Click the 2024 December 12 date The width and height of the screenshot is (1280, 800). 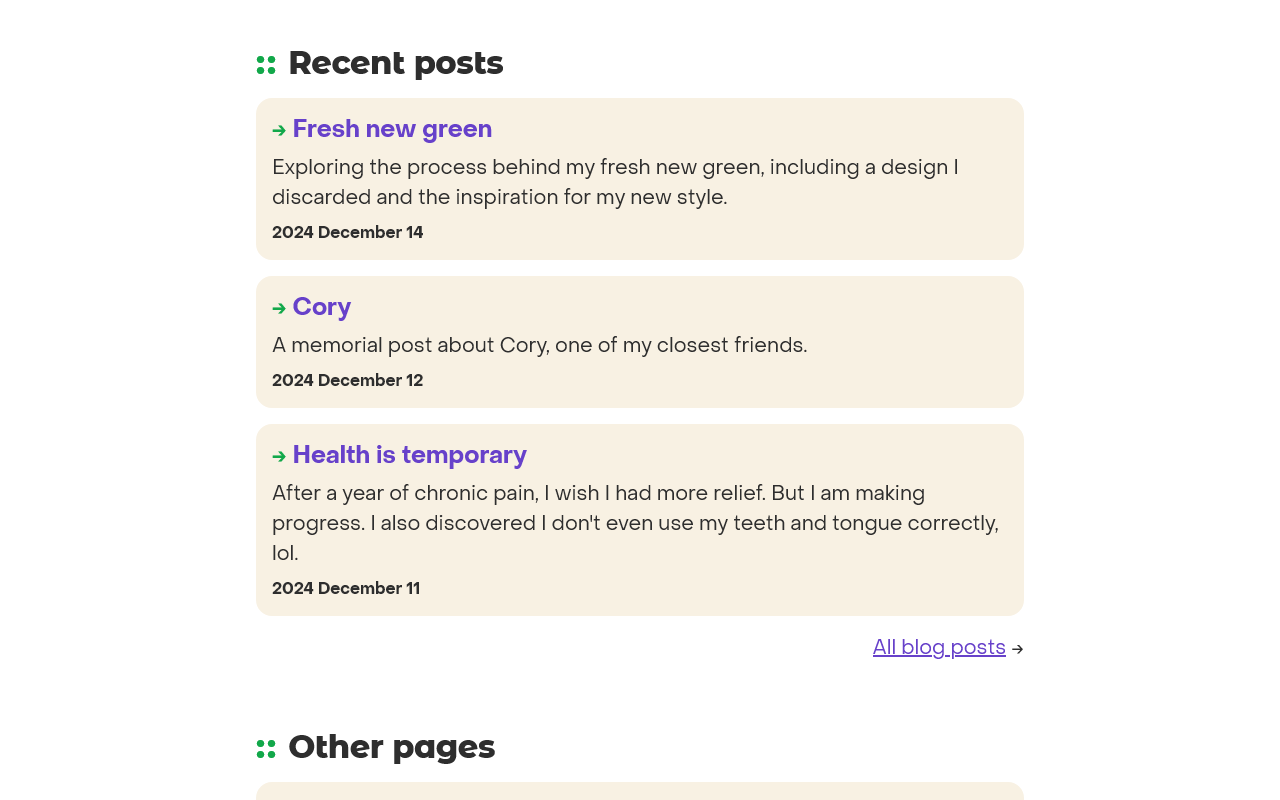(348, 380)
